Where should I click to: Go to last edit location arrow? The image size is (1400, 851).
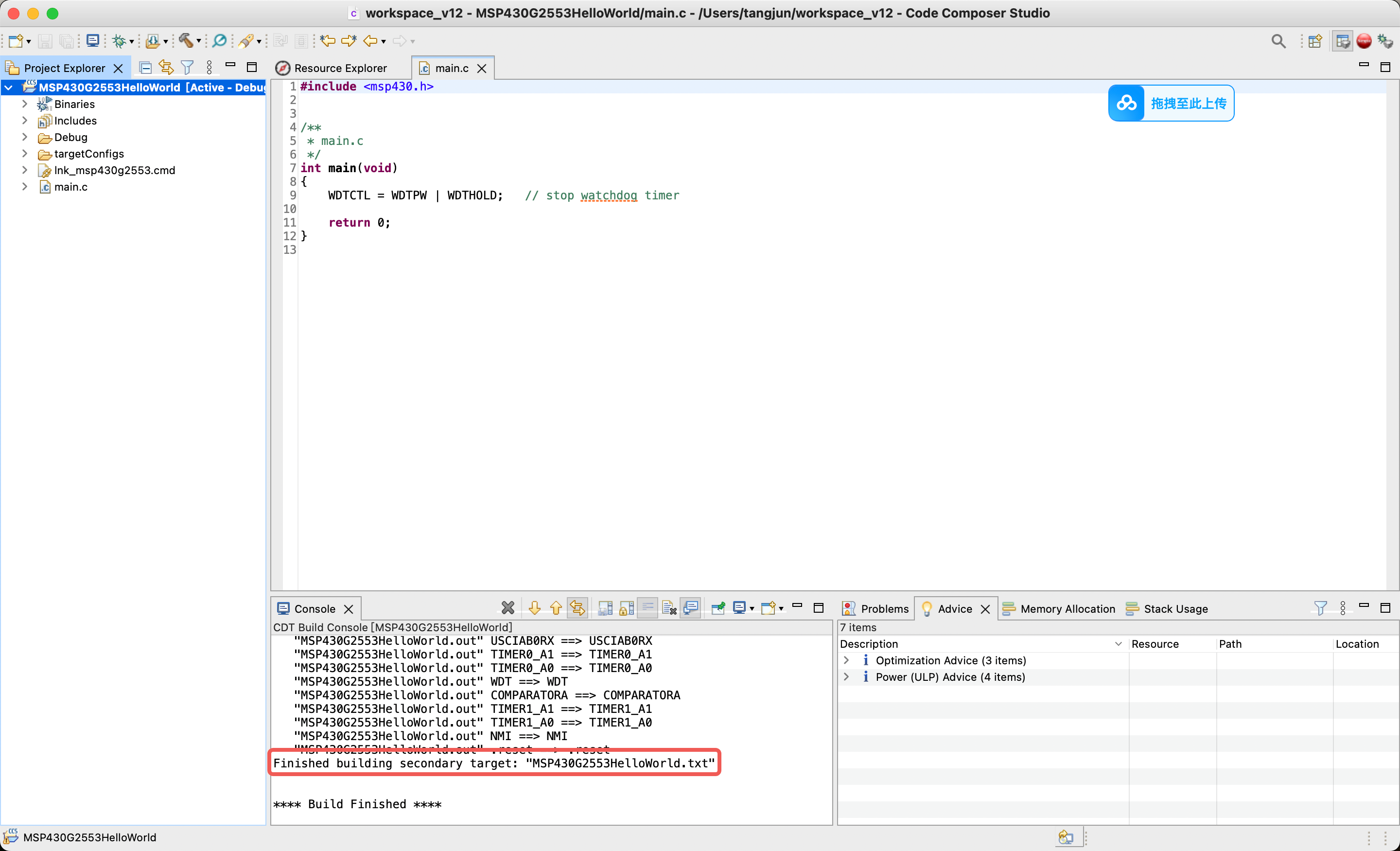coord(328,41)
